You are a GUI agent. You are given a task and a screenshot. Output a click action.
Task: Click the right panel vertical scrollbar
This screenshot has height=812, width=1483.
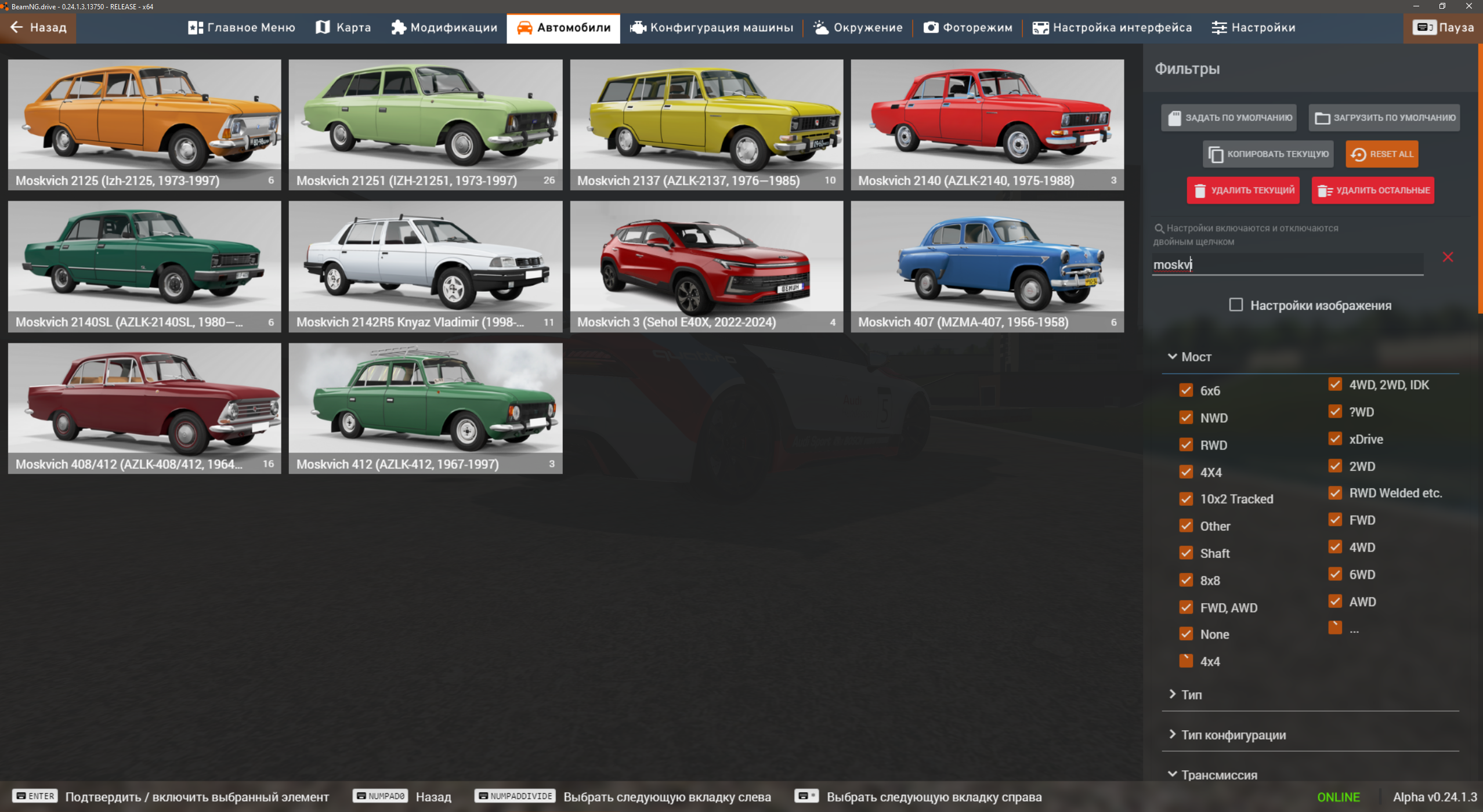coord(1480,180)
